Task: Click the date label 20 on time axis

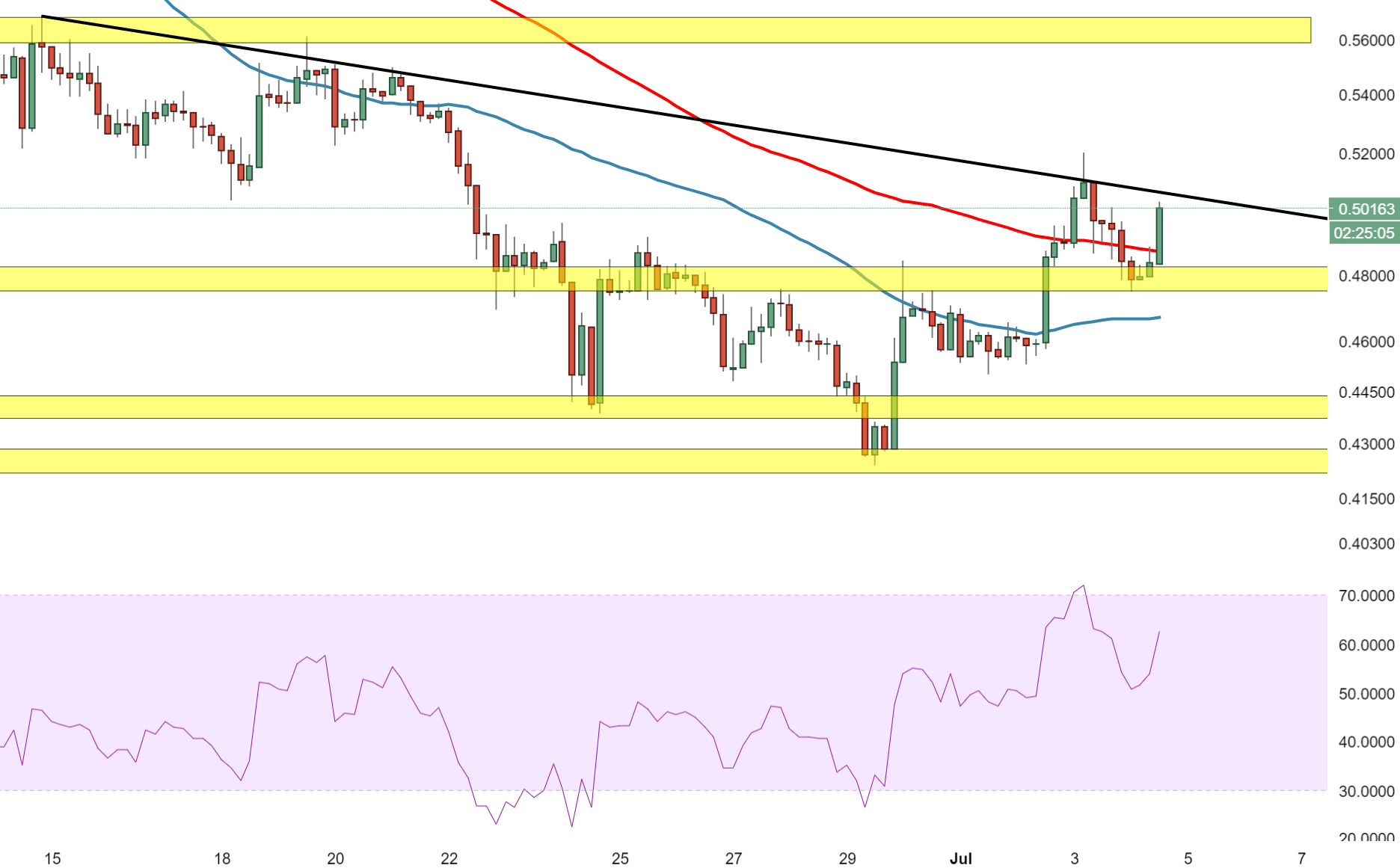Action: (x=336, y=858)
